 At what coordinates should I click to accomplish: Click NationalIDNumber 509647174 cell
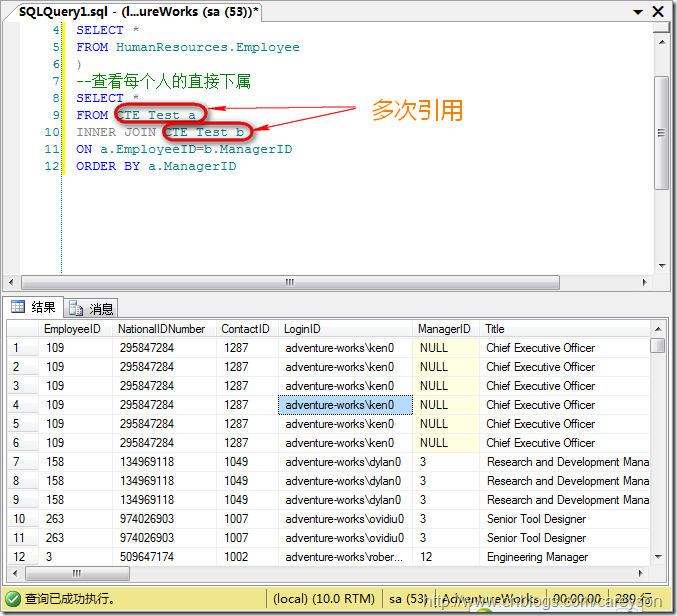164,557
